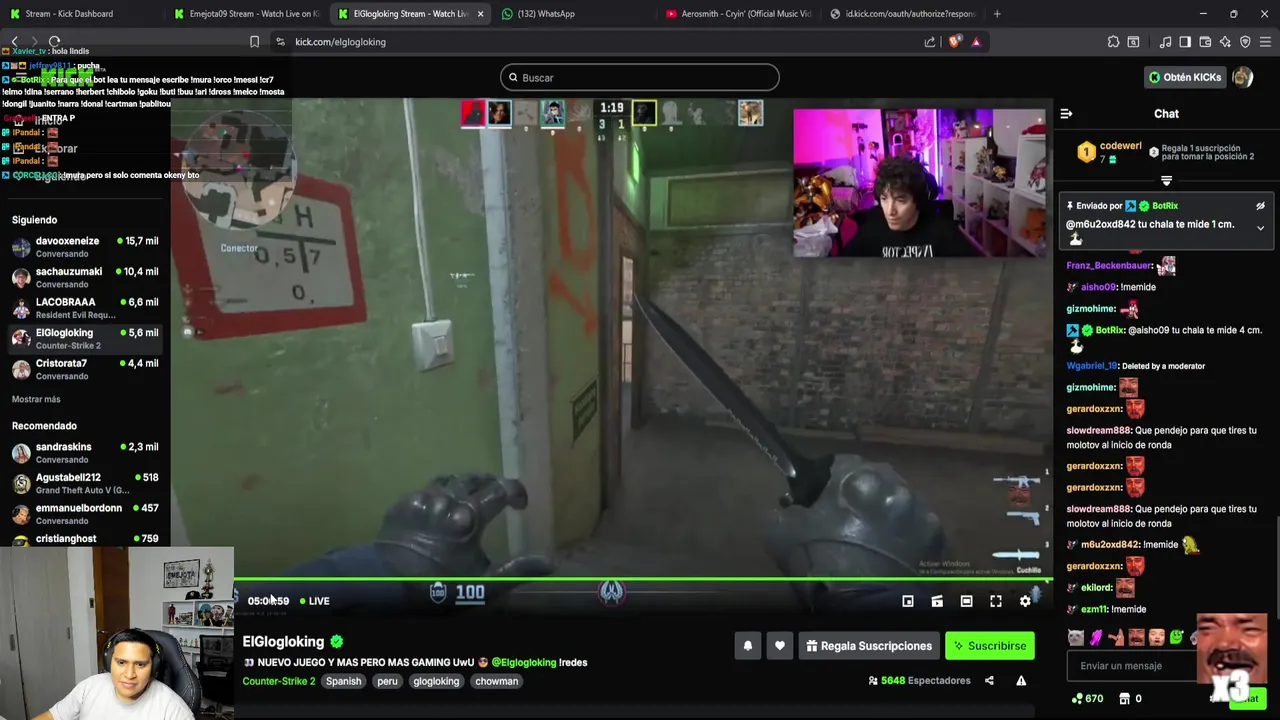Open Cristorata7 channel in sidebar

[85, 369]
